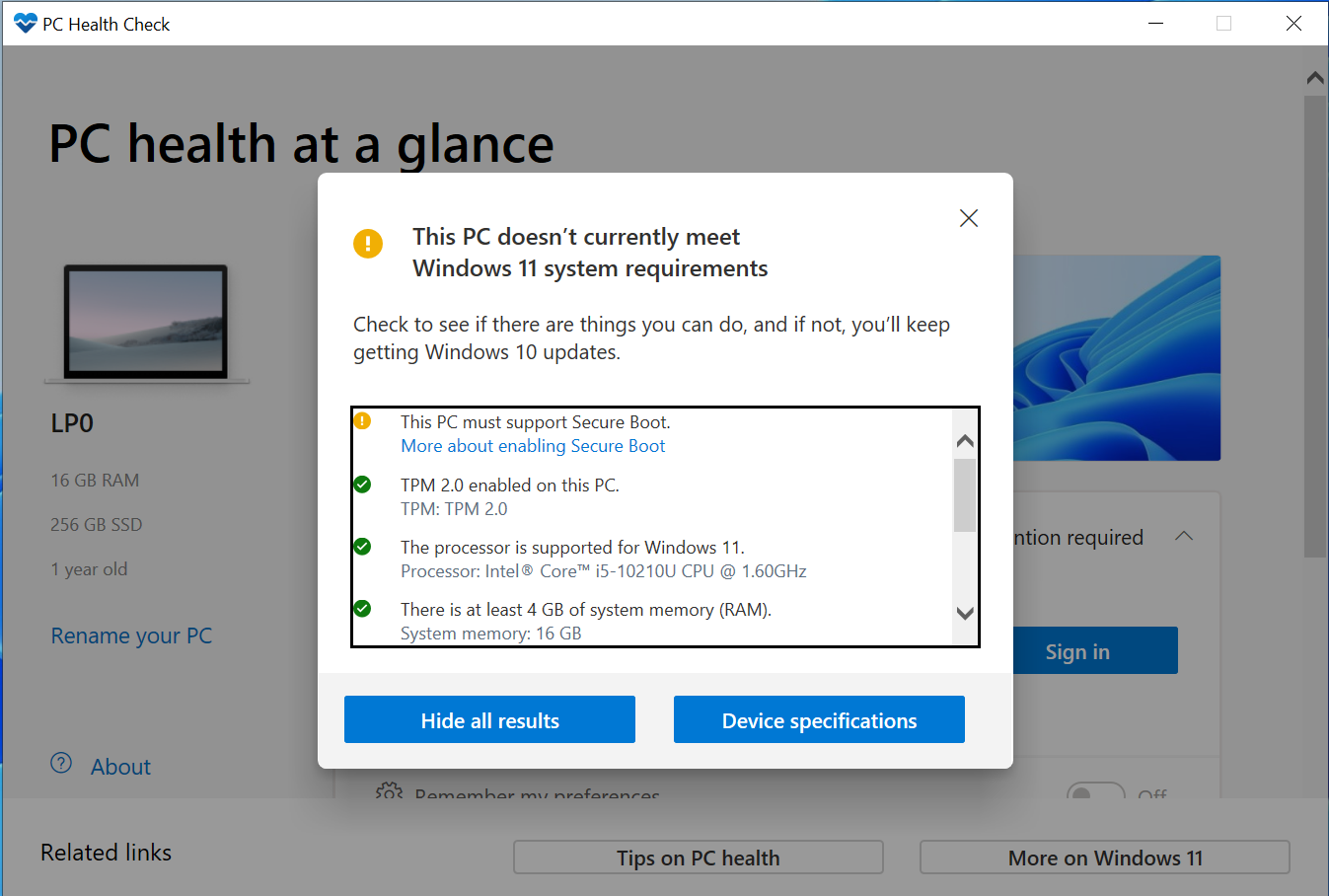Image resolution: width=1329 pixels, height=896 pixels.
Task: Click the laptop image for LP0
Action: tap(146, 324)
